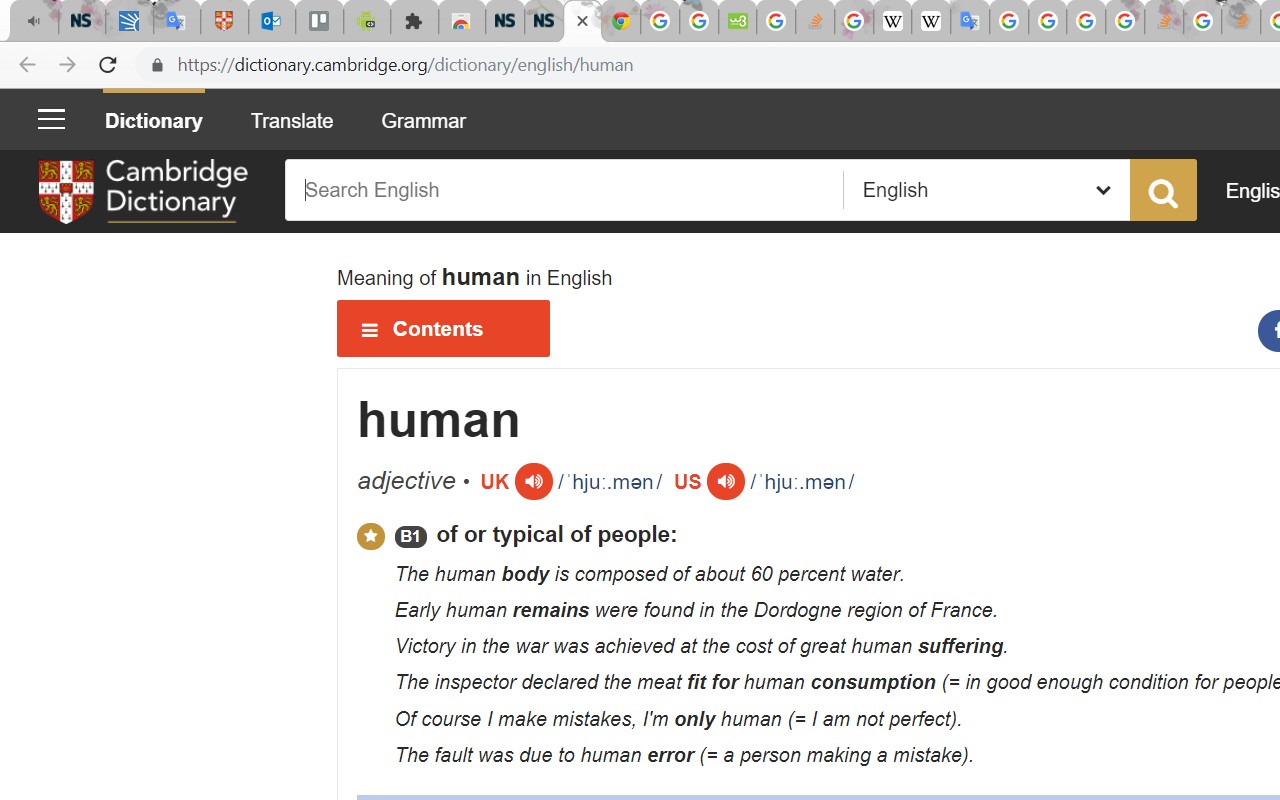Star the word human to save it

click(370, 536)
